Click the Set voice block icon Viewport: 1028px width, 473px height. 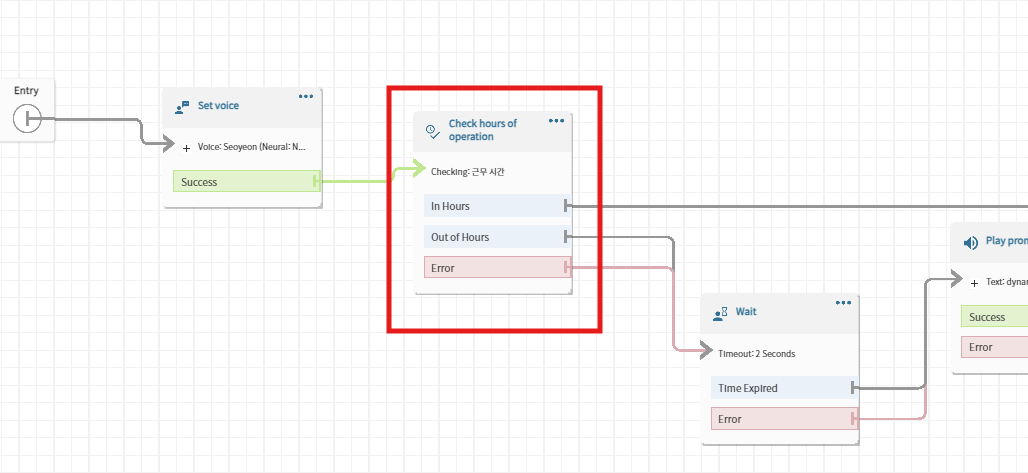click(x=183, y=106)
